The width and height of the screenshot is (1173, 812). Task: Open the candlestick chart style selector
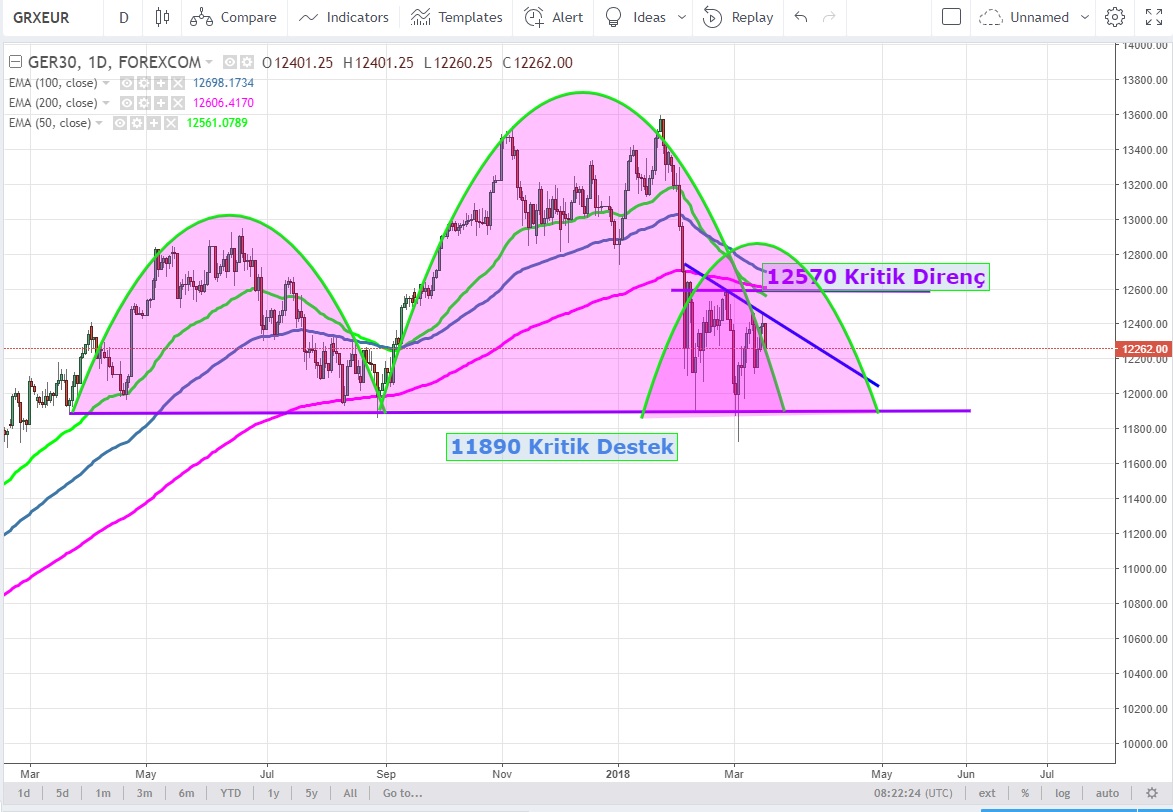pyautogui.click(x=163, y=17)
